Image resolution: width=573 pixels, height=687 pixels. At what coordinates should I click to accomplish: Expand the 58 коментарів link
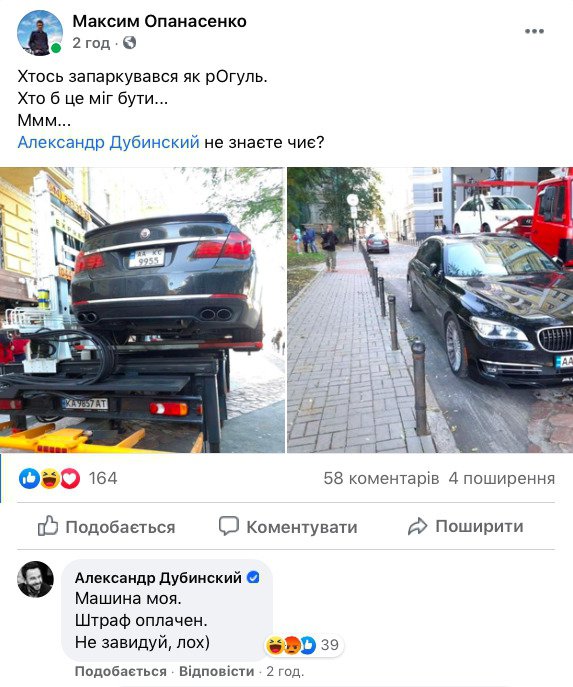point(381,478)
